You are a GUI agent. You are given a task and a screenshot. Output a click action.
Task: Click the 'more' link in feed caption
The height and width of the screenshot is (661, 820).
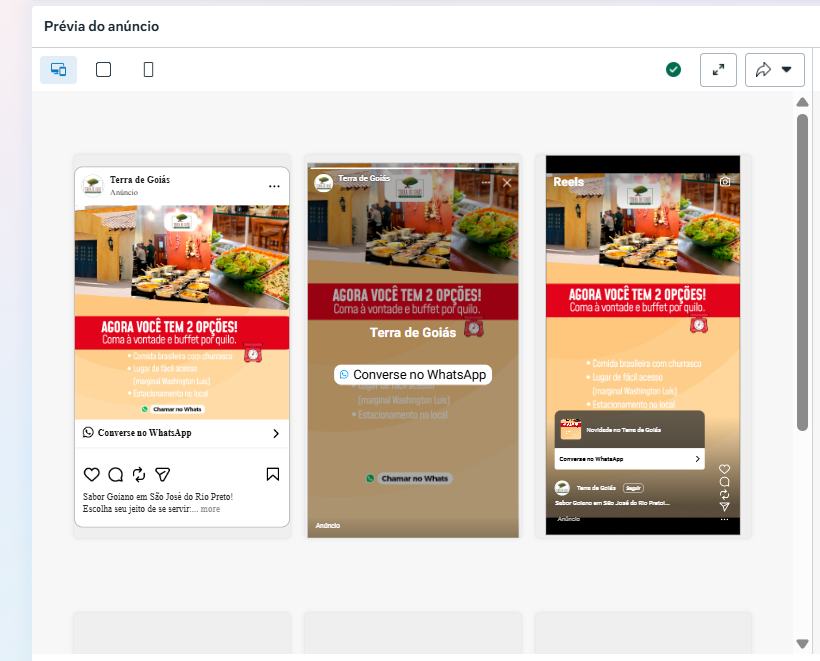click(210, 509)
